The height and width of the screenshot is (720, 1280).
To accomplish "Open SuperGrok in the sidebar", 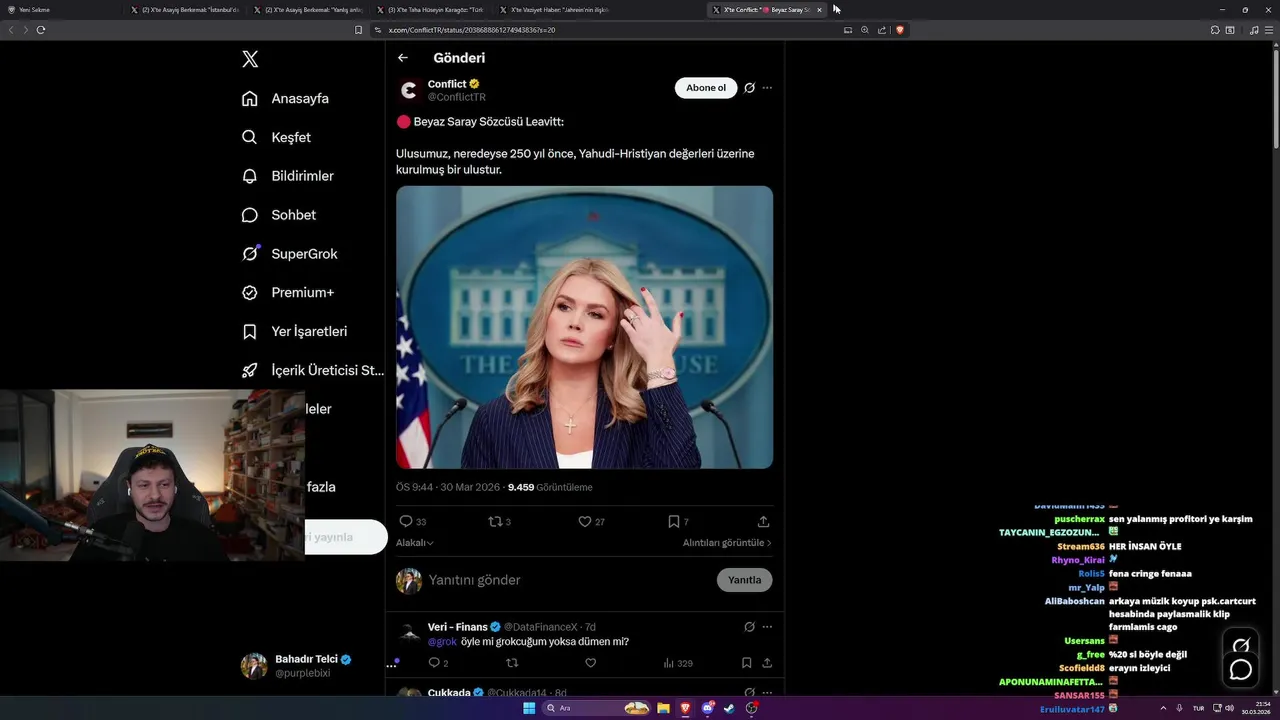I will pos(290,254).
